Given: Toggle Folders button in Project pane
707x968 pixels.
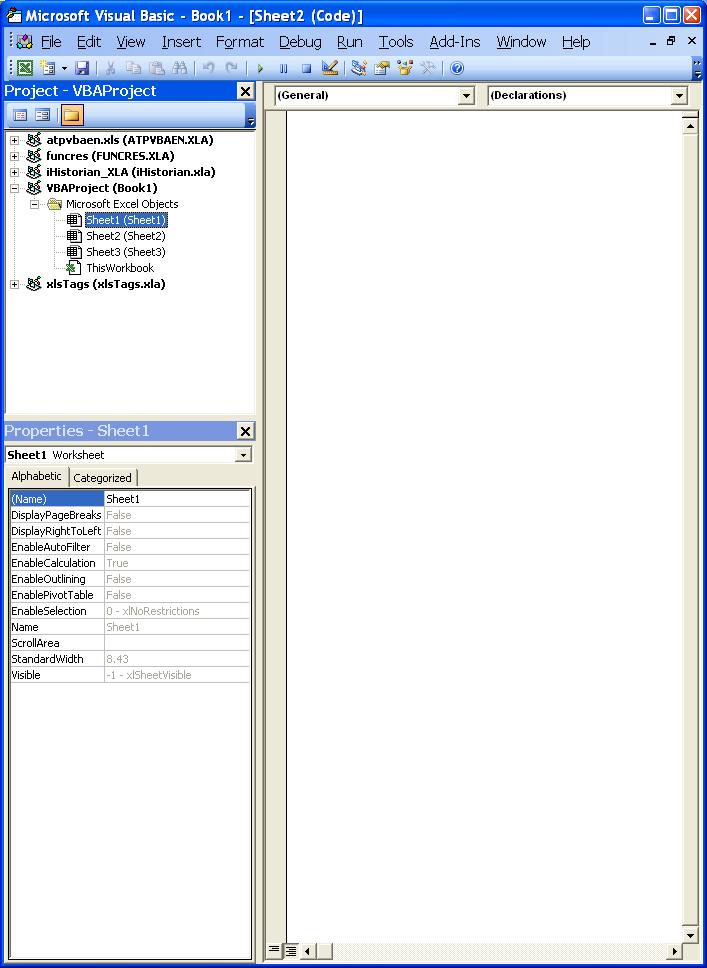Looking at the screenshot, I should click(x=72, y=115).
